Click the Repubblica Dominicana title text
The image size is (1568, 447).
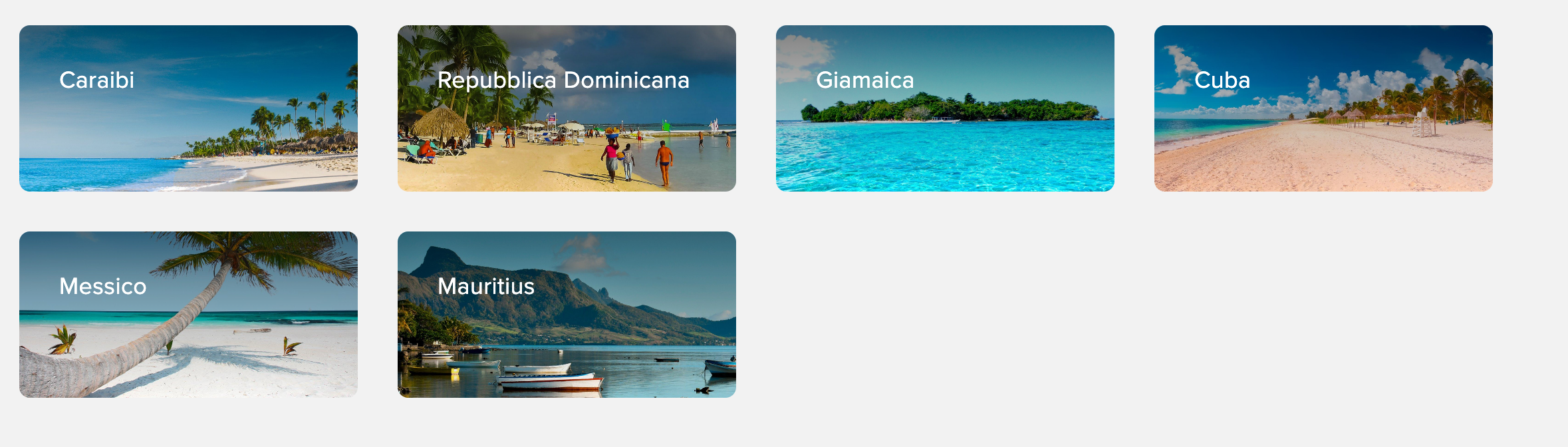click(x=563, y=80)
